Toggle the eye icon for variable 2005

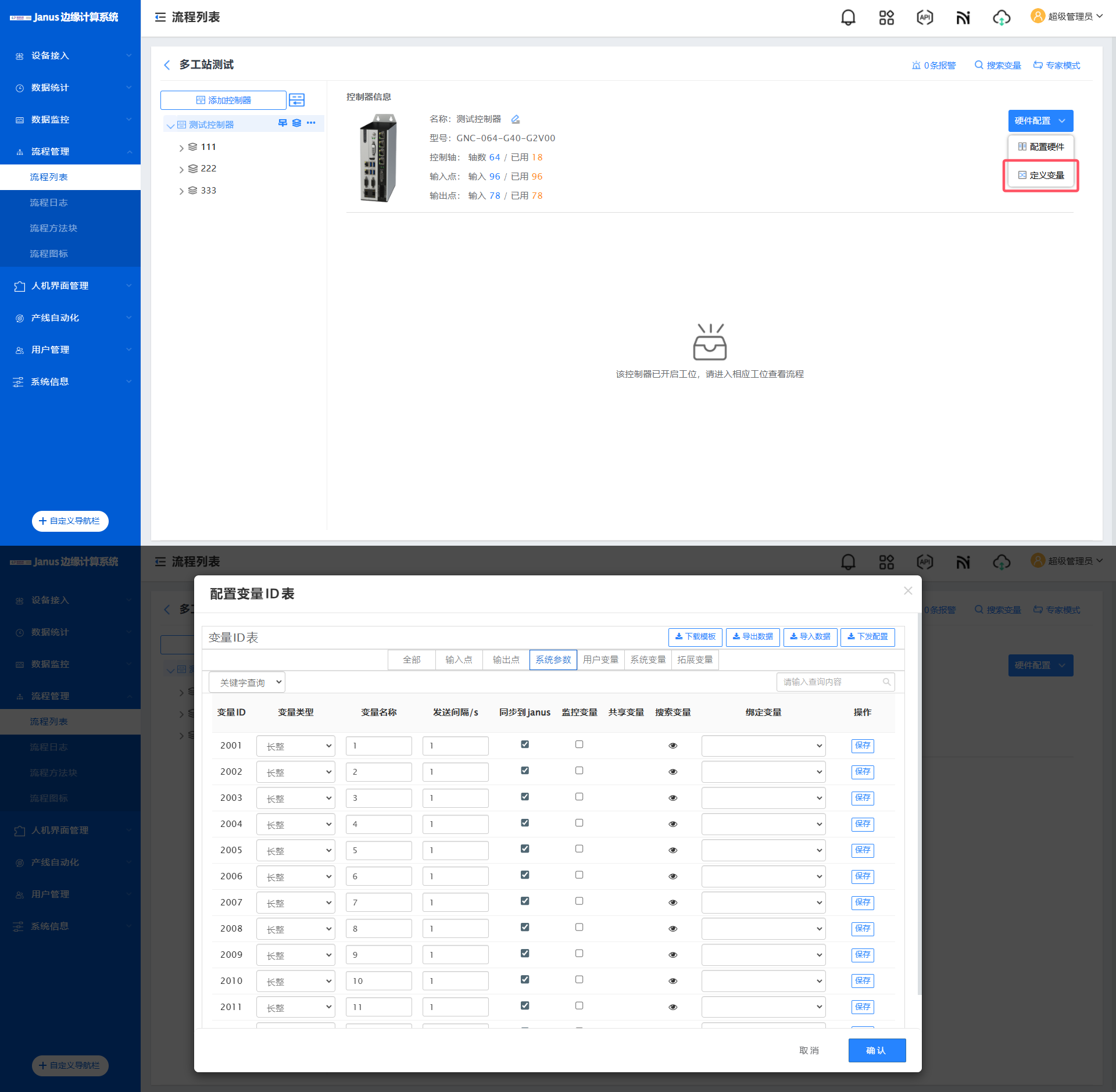[673, 850]
